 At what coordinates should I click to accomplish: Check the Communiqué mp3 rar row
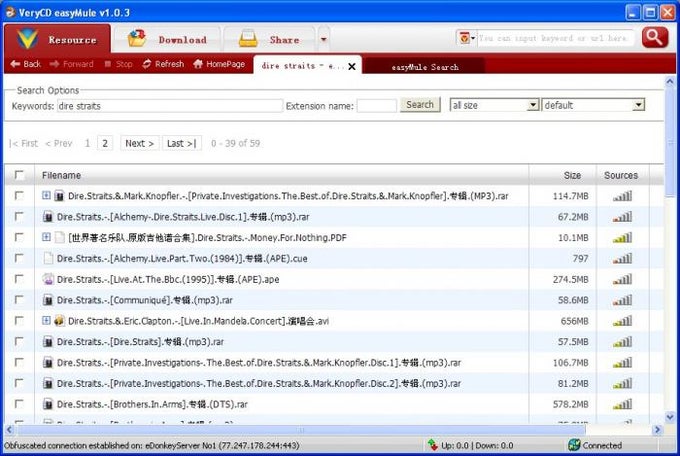(19, 300)
